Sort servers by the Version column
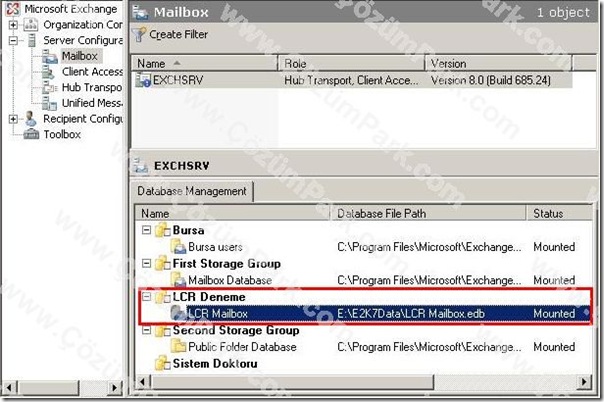The width and height of the screenshot is (604, 402). pos(498,64)
